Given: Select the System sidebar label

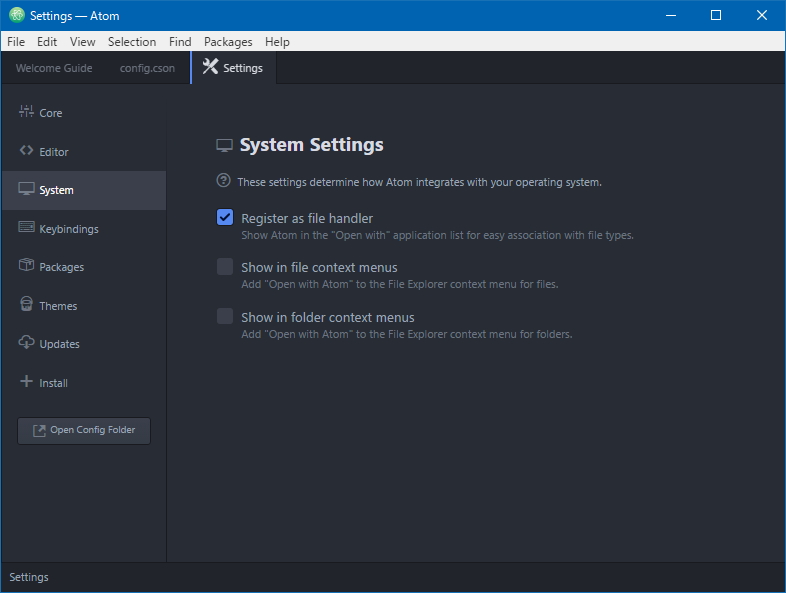Looking at the screenshot, I should 56,190.
